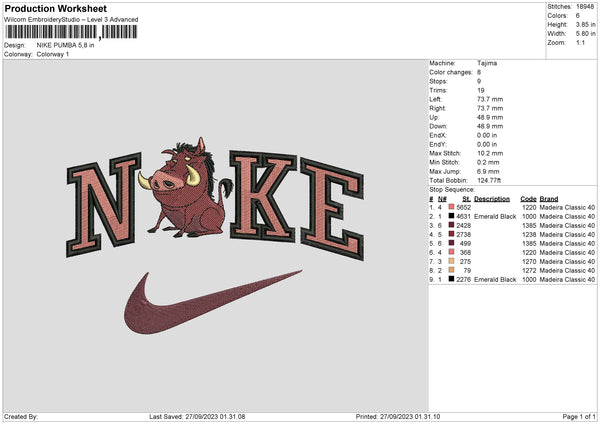This screenshot has width=600, height=424.
Task: Select the Height value 3.85 in
Action: [x=585, y=24]
